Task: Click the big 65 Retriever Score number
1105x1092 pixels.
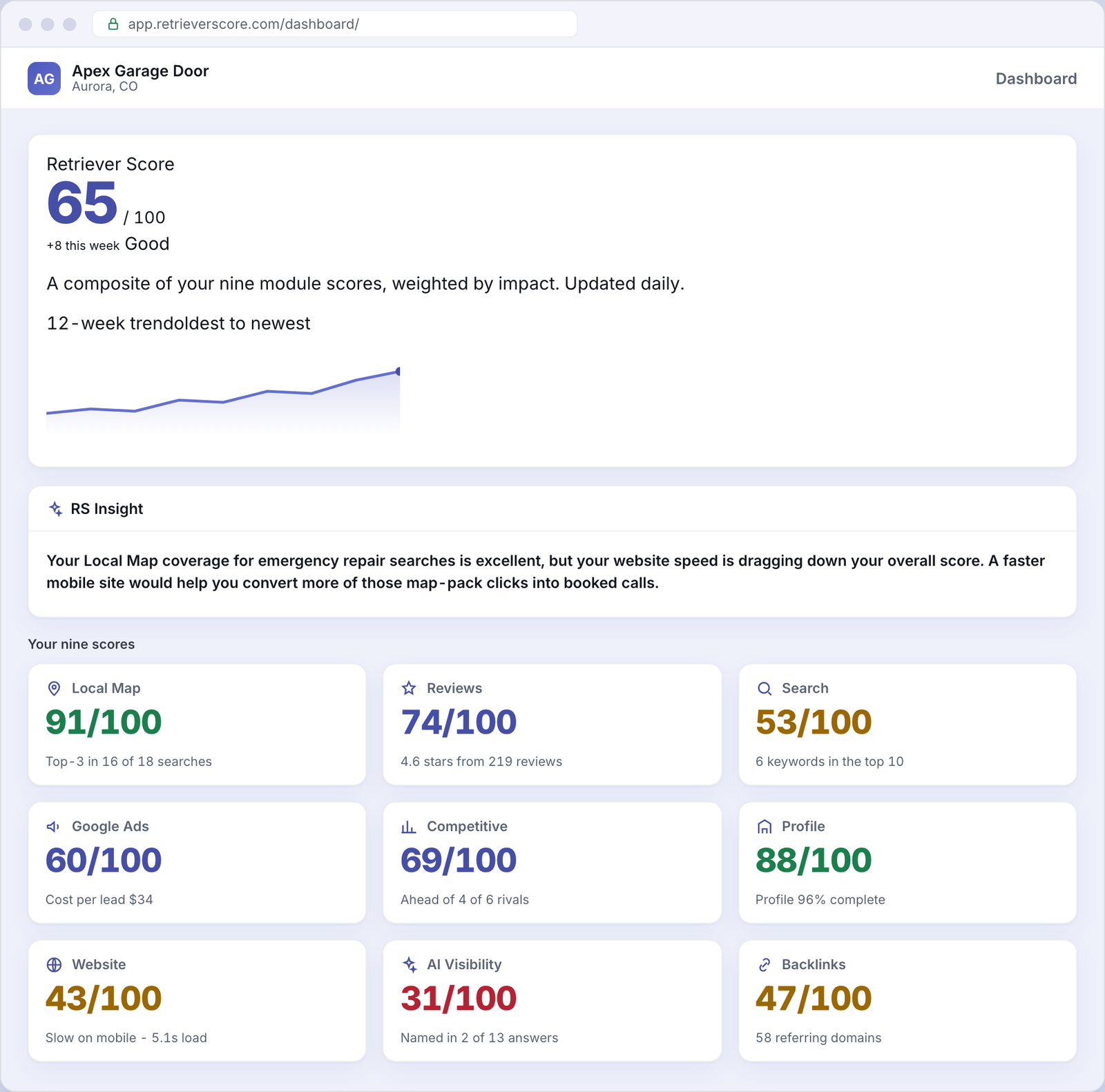Action: point(82,203)
